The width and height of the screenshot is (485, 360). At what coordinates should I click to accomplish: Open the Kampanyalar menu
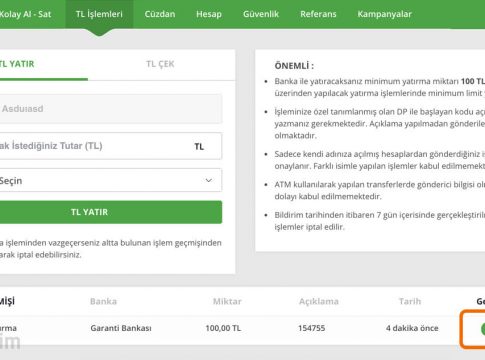(x=384, y=14)
